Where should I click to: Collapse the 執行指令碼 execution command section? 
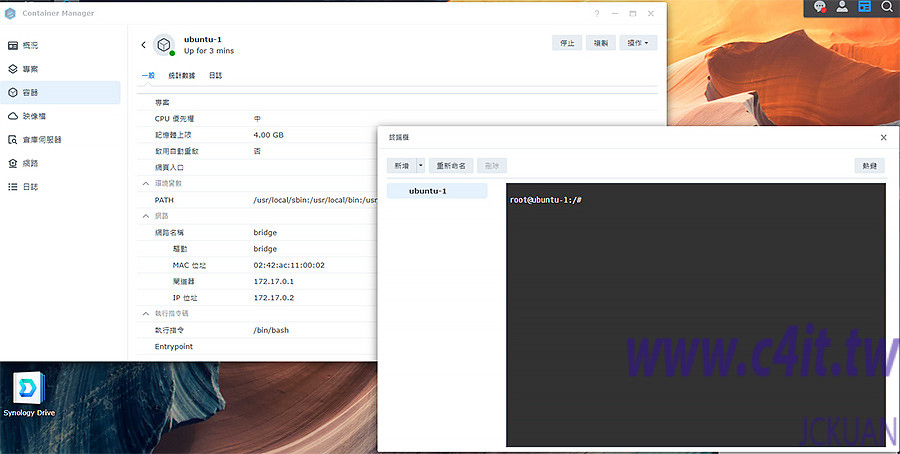(146, 314)
